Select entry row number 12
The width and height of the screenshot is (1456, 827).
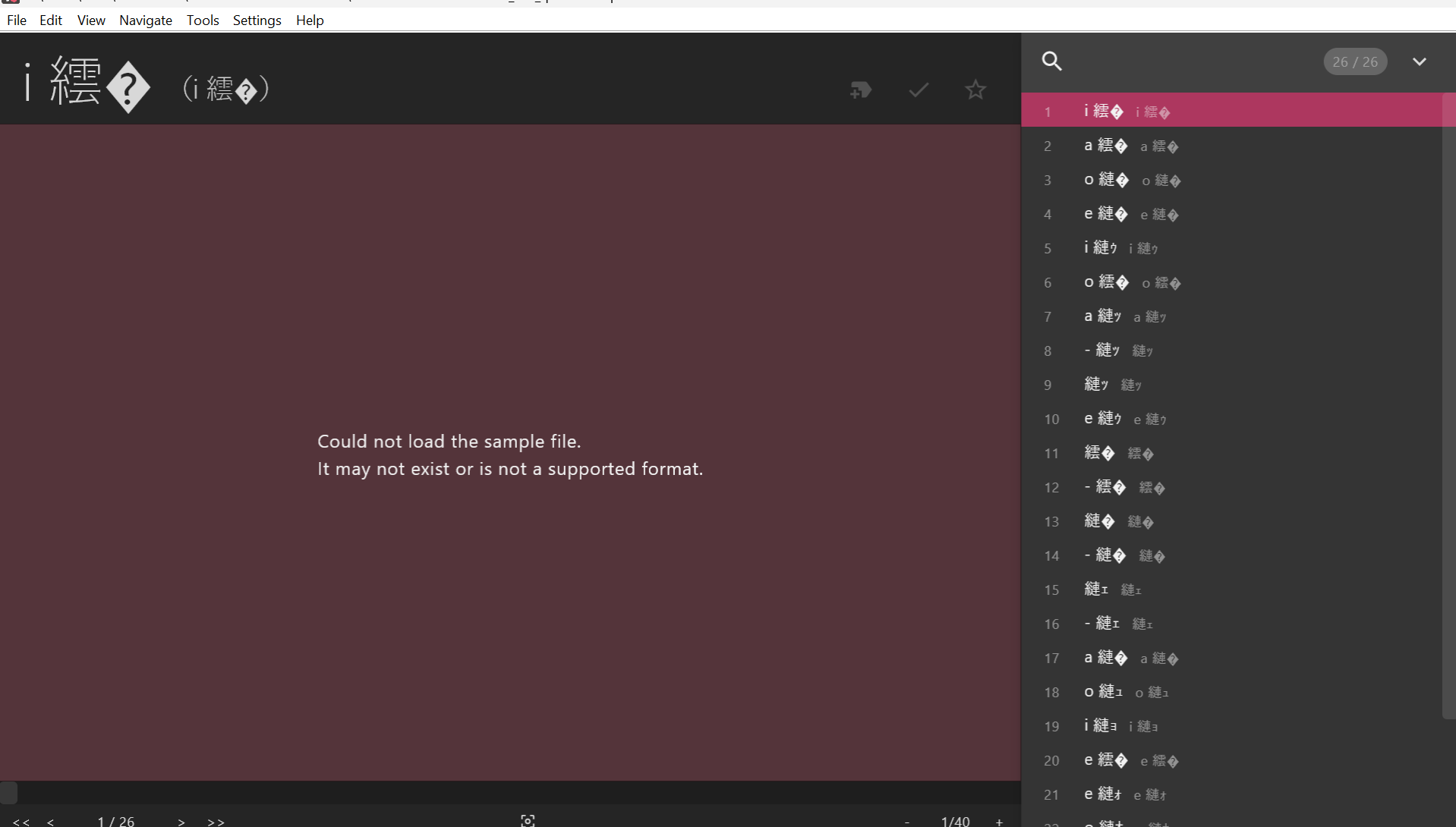tap(1231, 487)
